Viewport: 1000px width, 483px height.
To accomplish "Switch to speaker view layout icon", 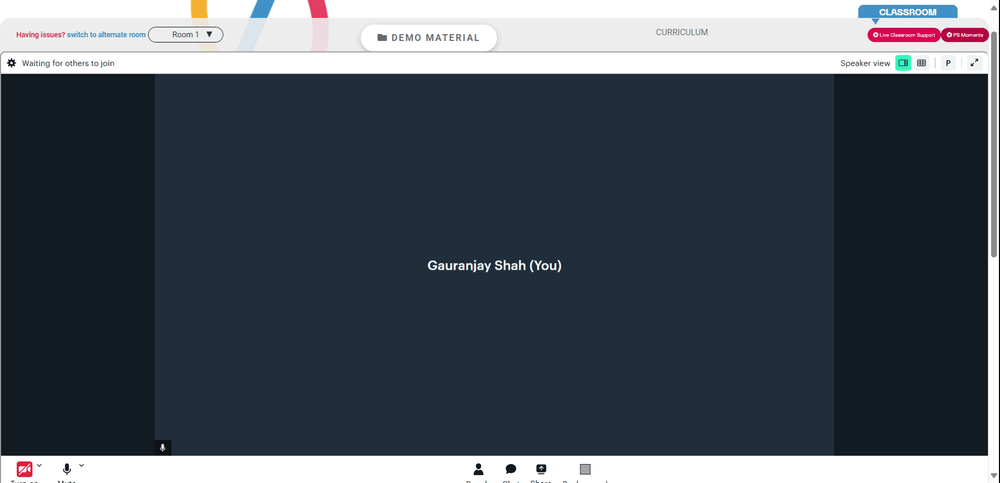I will pyautogui.click(x=902, y=63).
